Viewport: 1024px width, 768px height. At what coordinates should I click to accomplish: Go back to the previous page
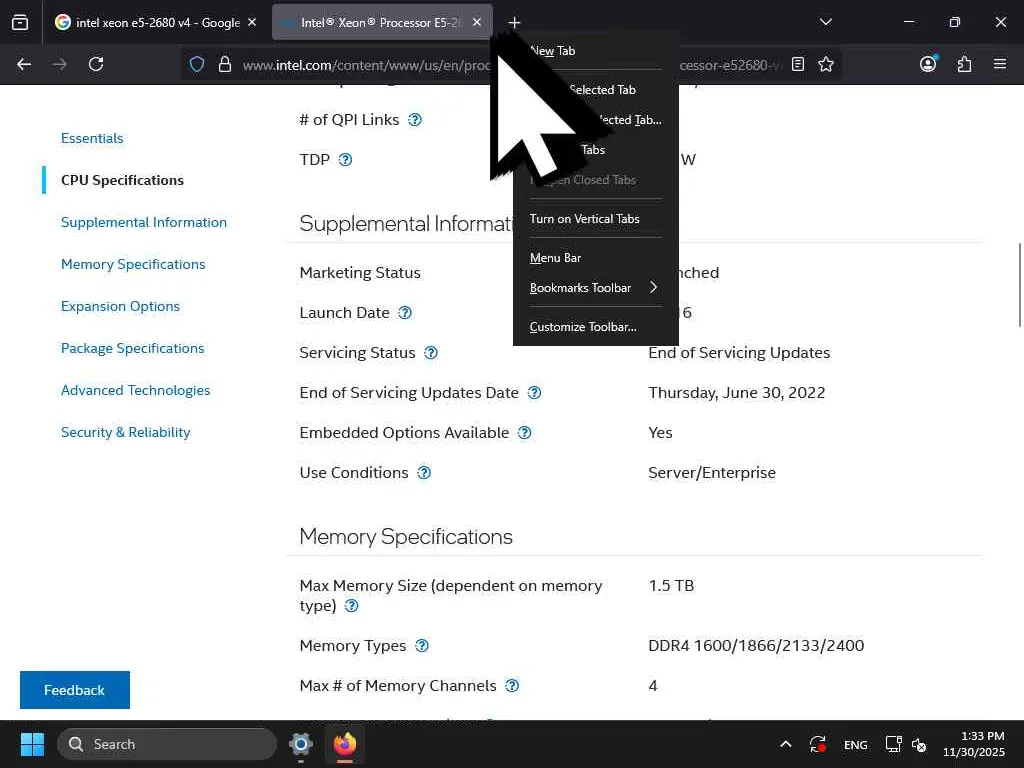[x=24, y=64]
